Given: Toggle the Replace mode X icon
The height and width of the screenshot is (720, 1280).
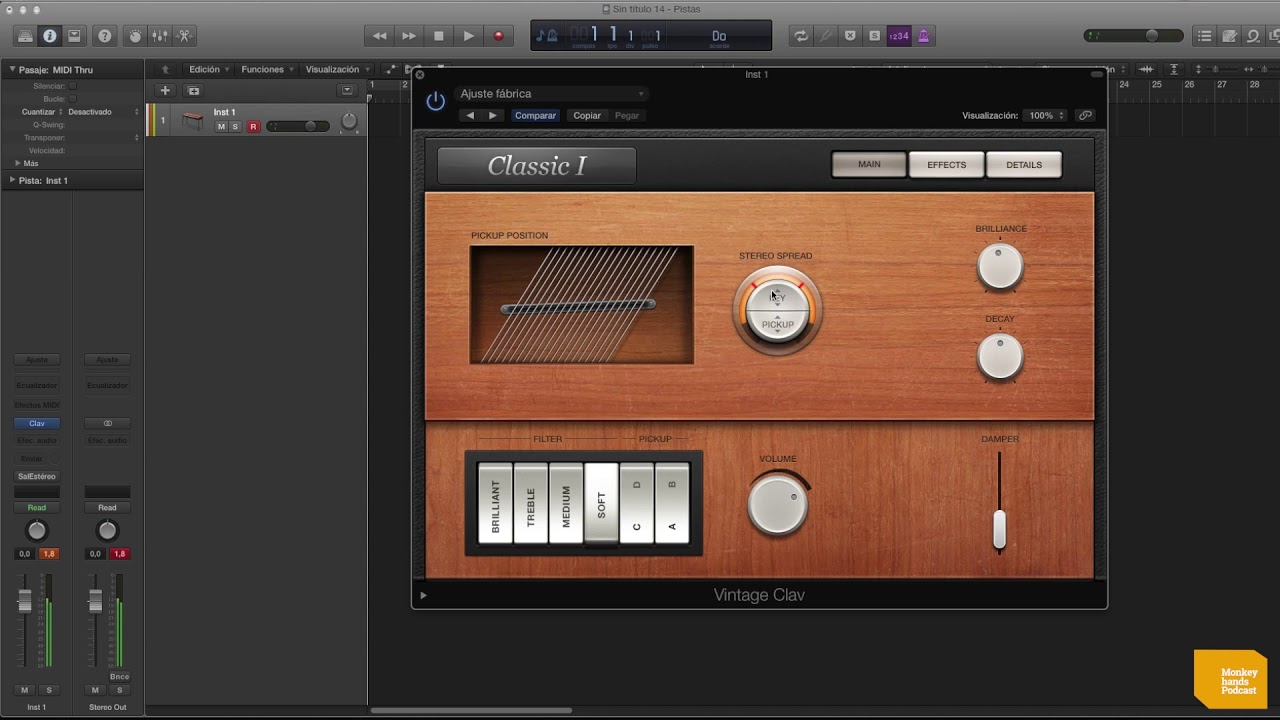Looking at the screenshot, I should click(x=850, y=36).
